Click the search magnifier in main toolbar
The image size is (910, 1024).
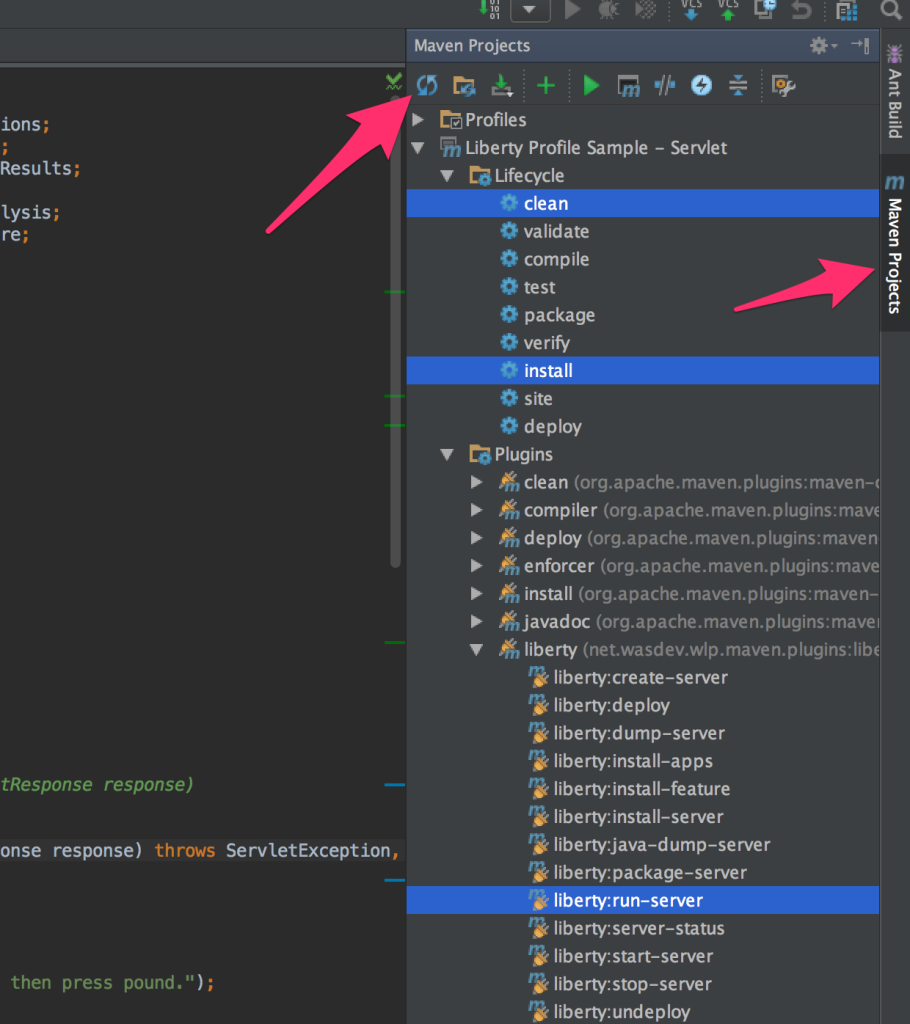coord(891,10)
